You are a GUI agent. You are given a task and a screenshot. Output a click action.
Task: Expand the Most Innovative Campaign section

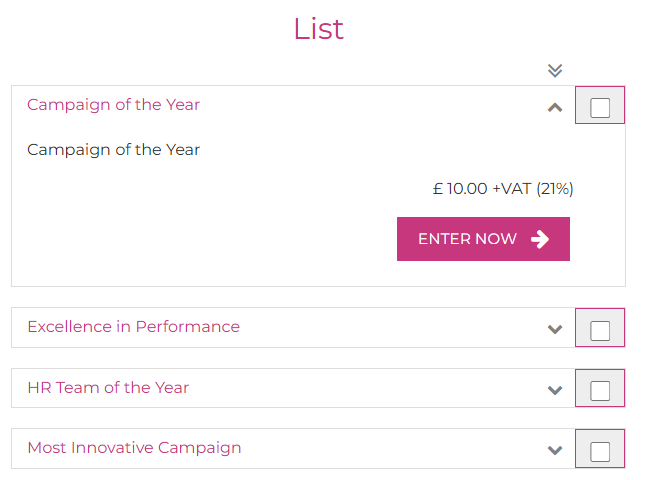click(x=555, y=450)
